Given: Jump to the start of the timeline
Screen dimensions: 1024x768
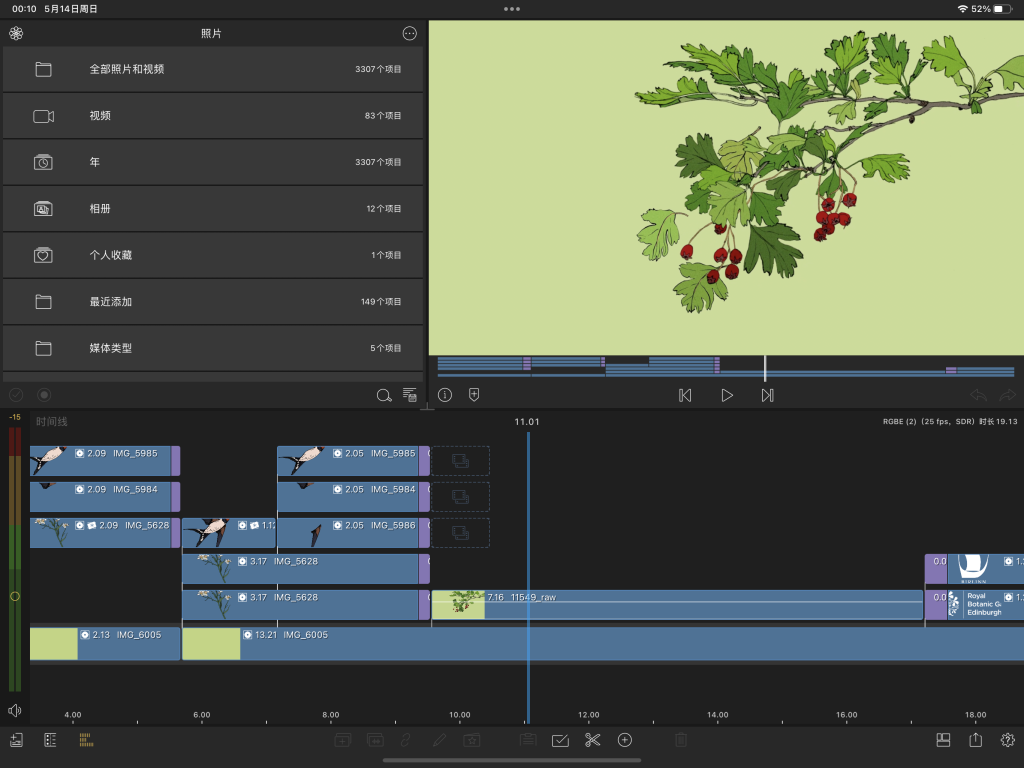Looking at the screenshot, I should (685, 395).
